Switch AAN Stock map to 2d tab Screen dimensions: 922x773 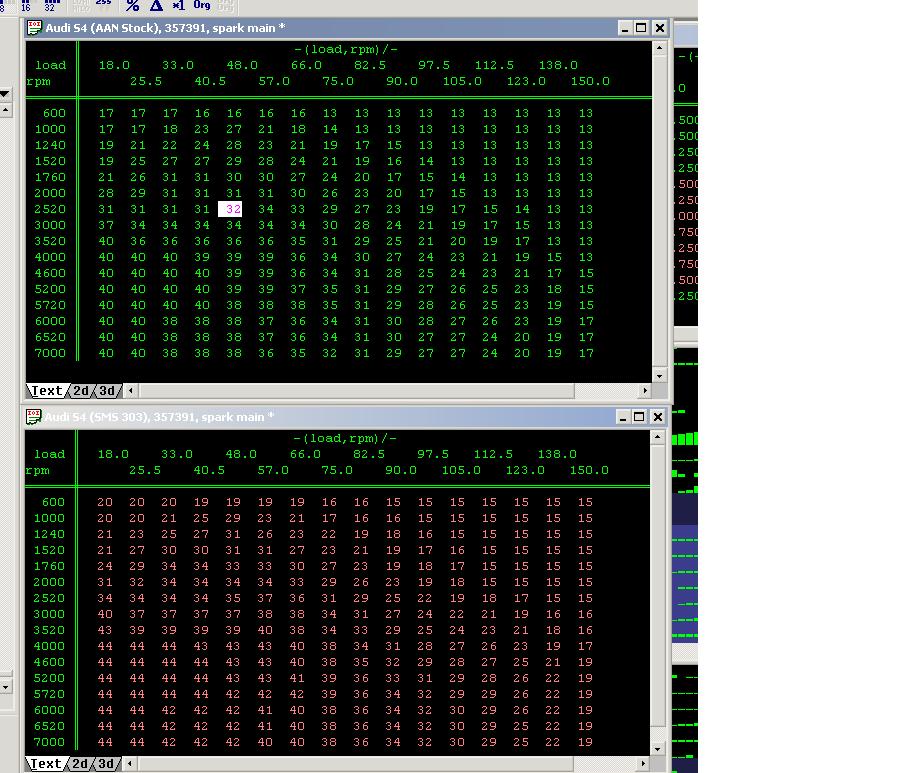coord(81,391)
